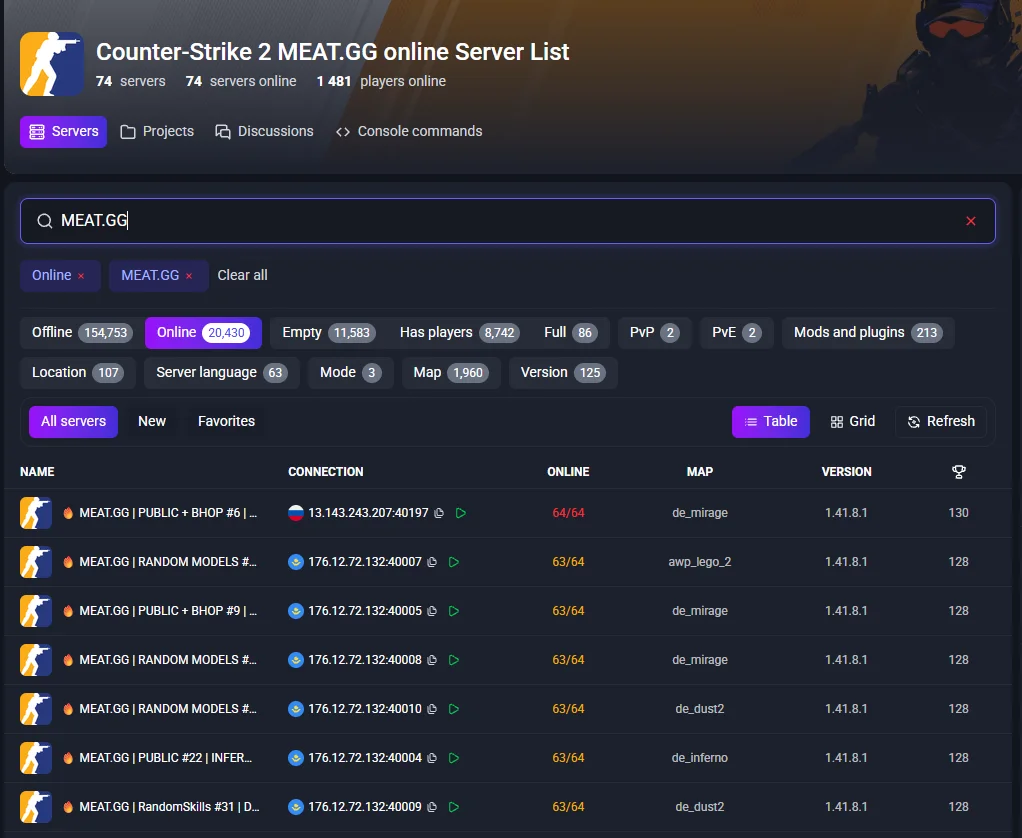Image resolution: width=1022 pixels, height=838 pixels.
Task: Sort by CONNECTION column header
Action: click(326, 472)
